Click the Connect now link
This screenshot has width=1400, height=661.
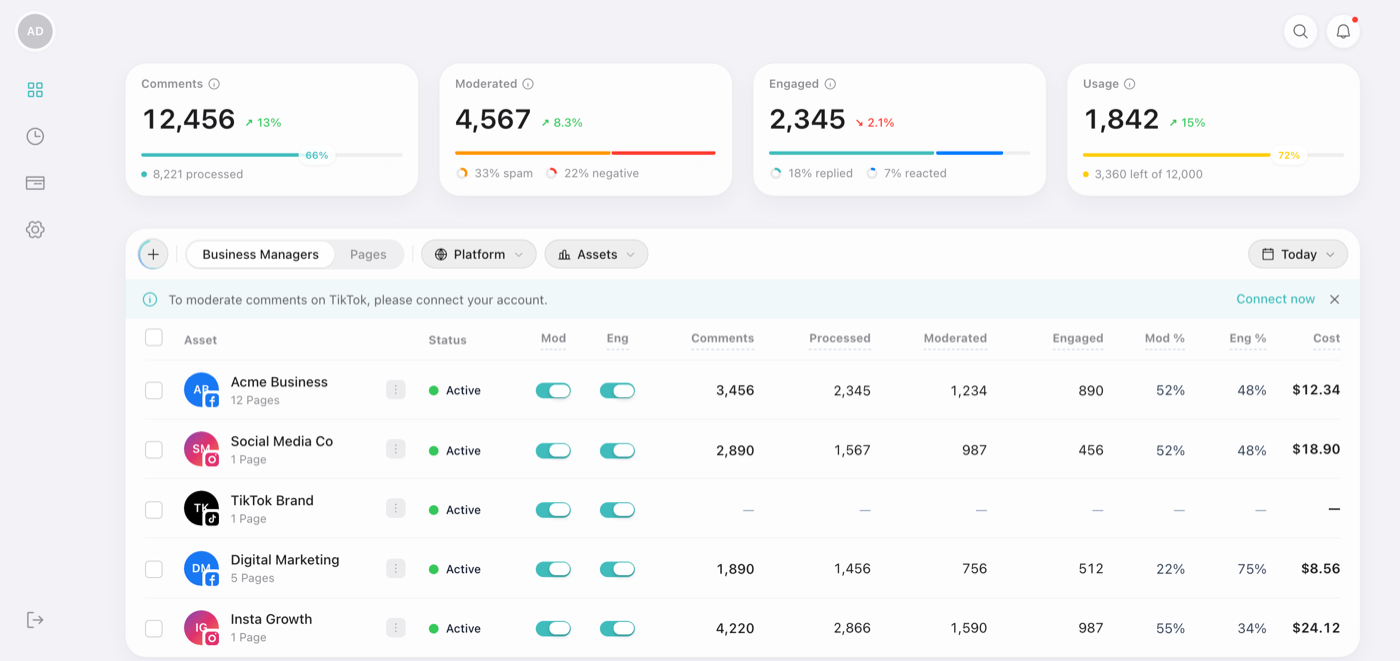tap(1275, 299)
